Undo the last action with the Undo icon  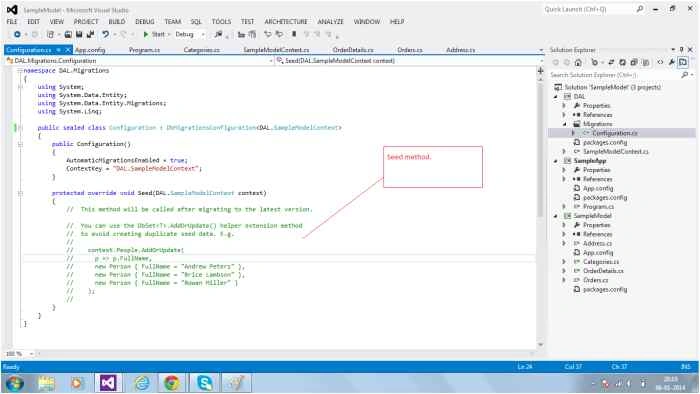pyautogui.click(x=105, y=34)
